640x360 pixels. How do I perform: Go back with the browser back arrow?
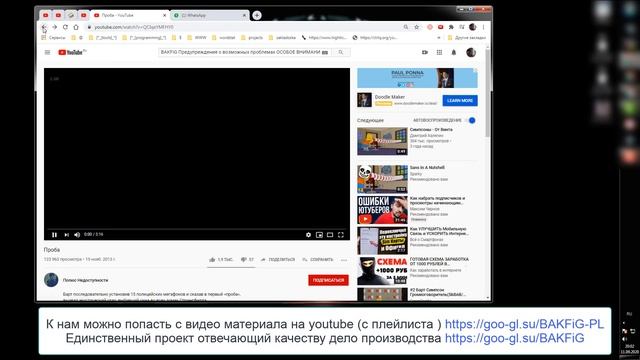click(44, 27)
